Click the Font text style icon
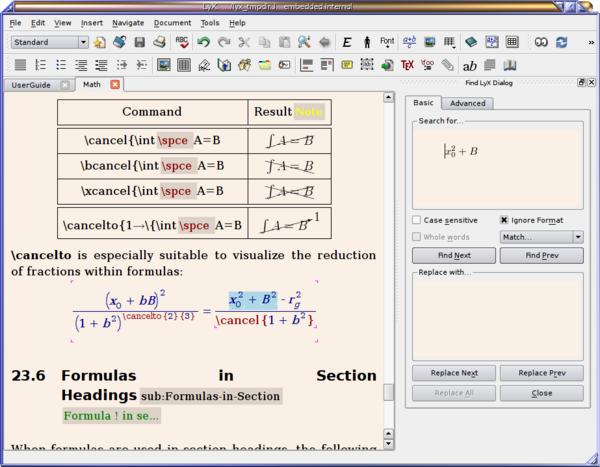This screenshot has width=600, height=467. pos(387,42)
